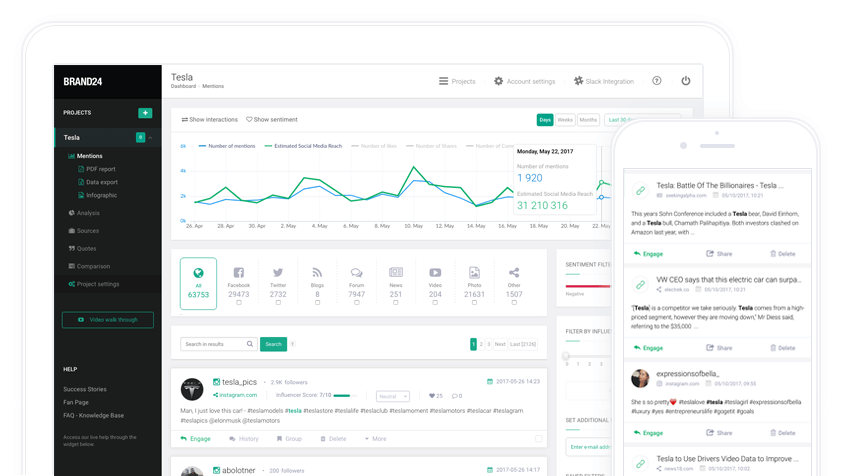The height and width of the screenshot is (476, 842).
Task: Tick the Photo source checkbox
Action: pyautogui.click(x=474, y=303)
